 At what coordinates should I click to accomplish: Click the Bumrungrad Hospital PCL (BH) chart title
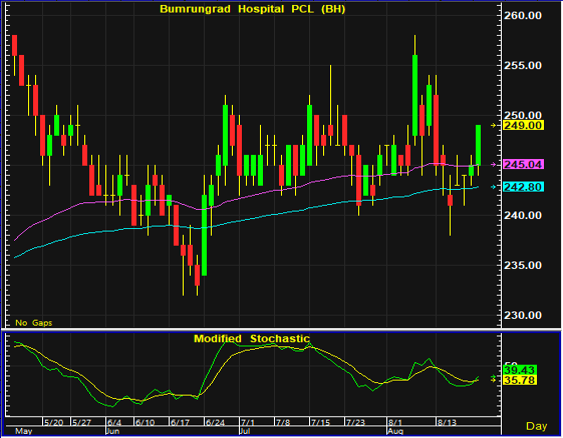click(252, 9)
